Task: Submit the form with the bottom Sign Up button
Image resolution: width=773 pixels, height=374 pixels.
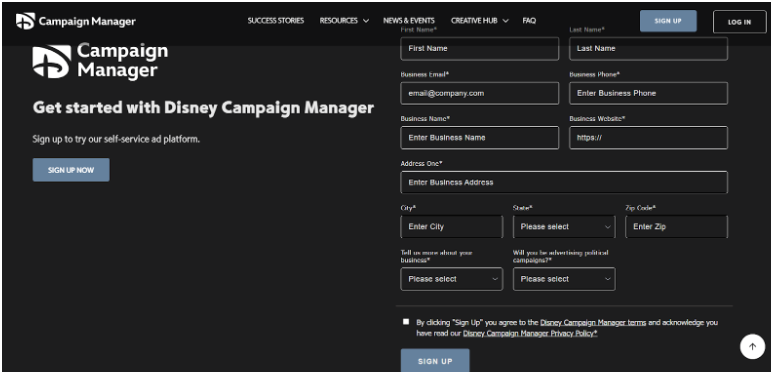Action: [435, 361]
